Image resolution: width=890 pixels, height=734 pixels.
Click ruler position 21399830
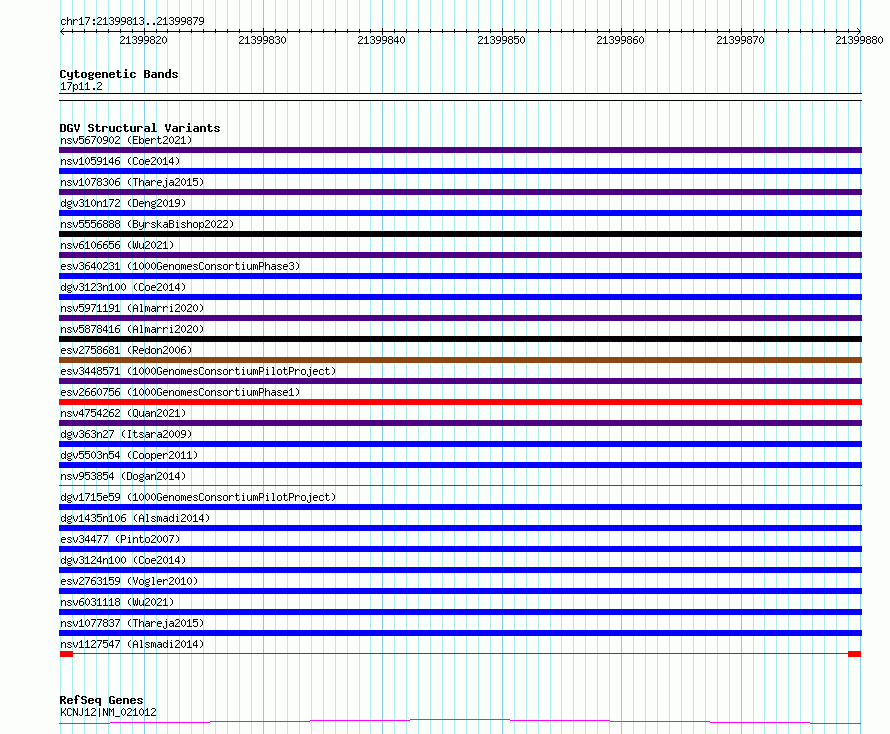coord(263,40)
